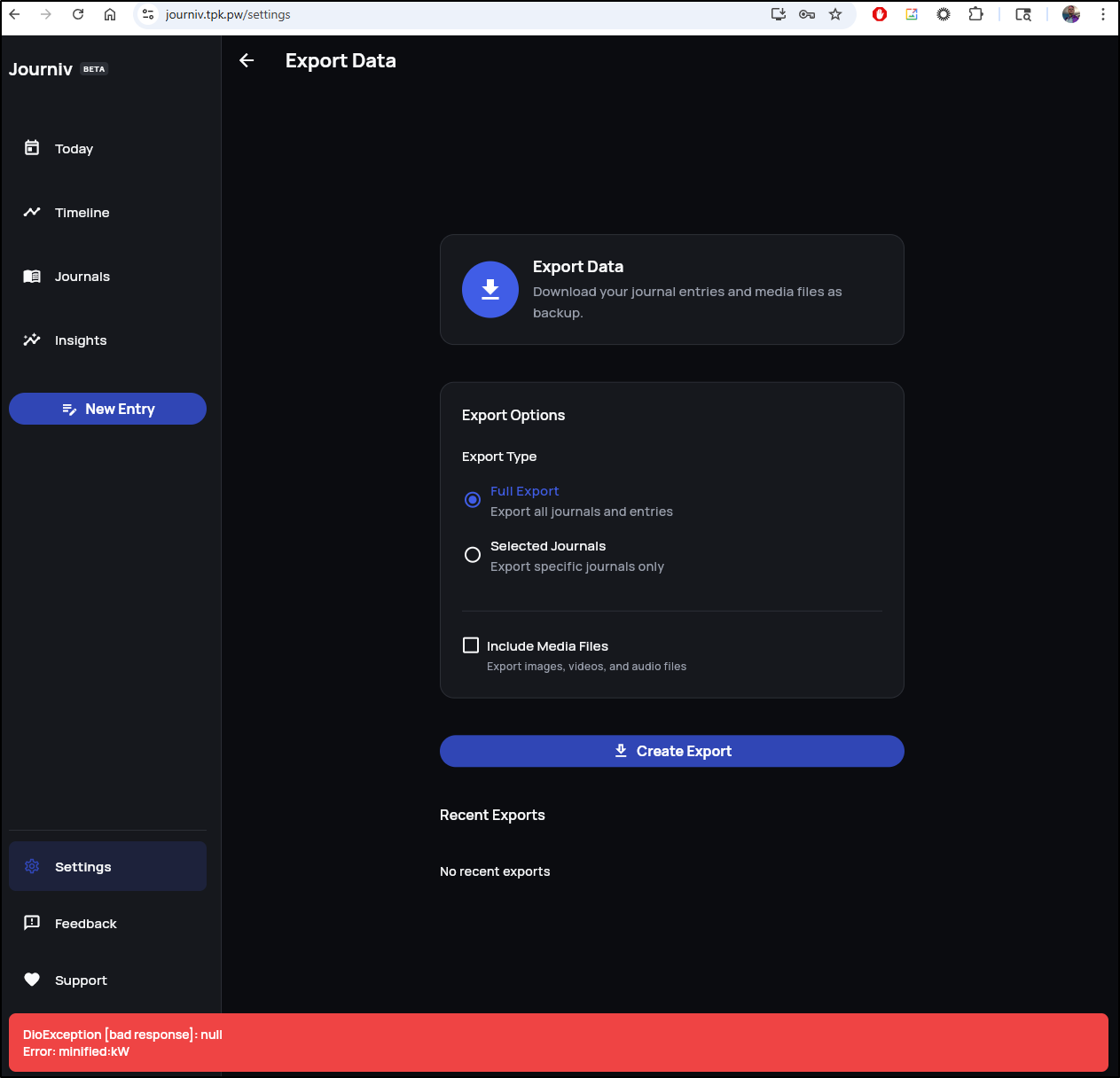Open Chrome three-dot menu
This screenshot has height=1078, width=1120.
coord(1103,14)
